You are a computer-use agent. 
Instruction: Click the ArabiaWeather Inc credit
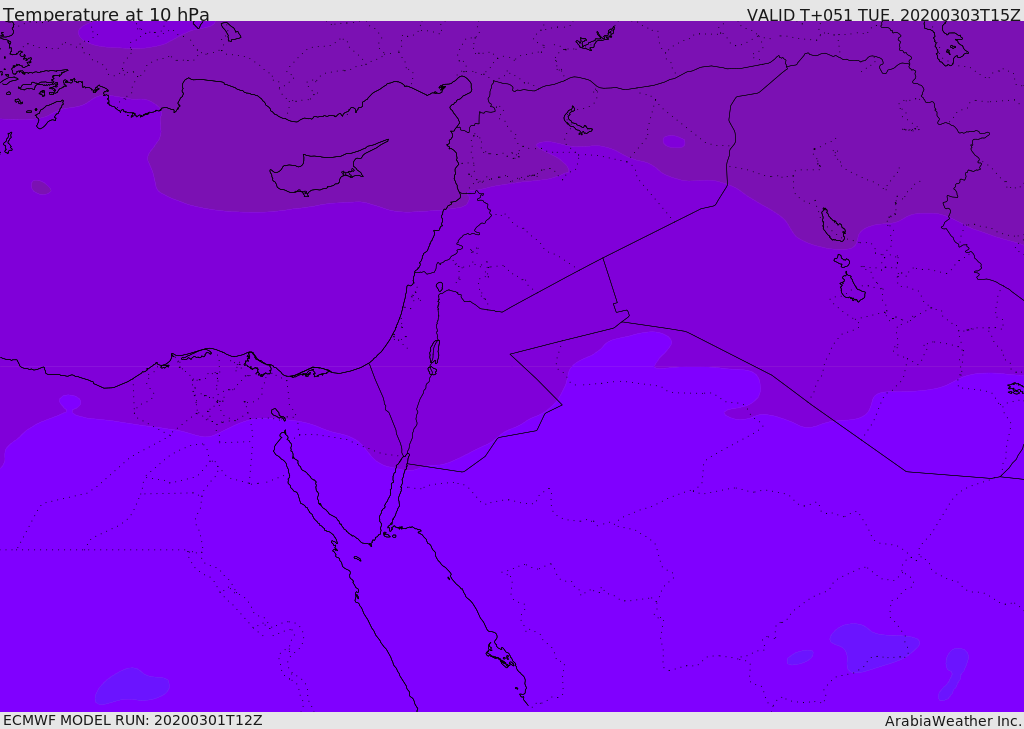(952, 721)
